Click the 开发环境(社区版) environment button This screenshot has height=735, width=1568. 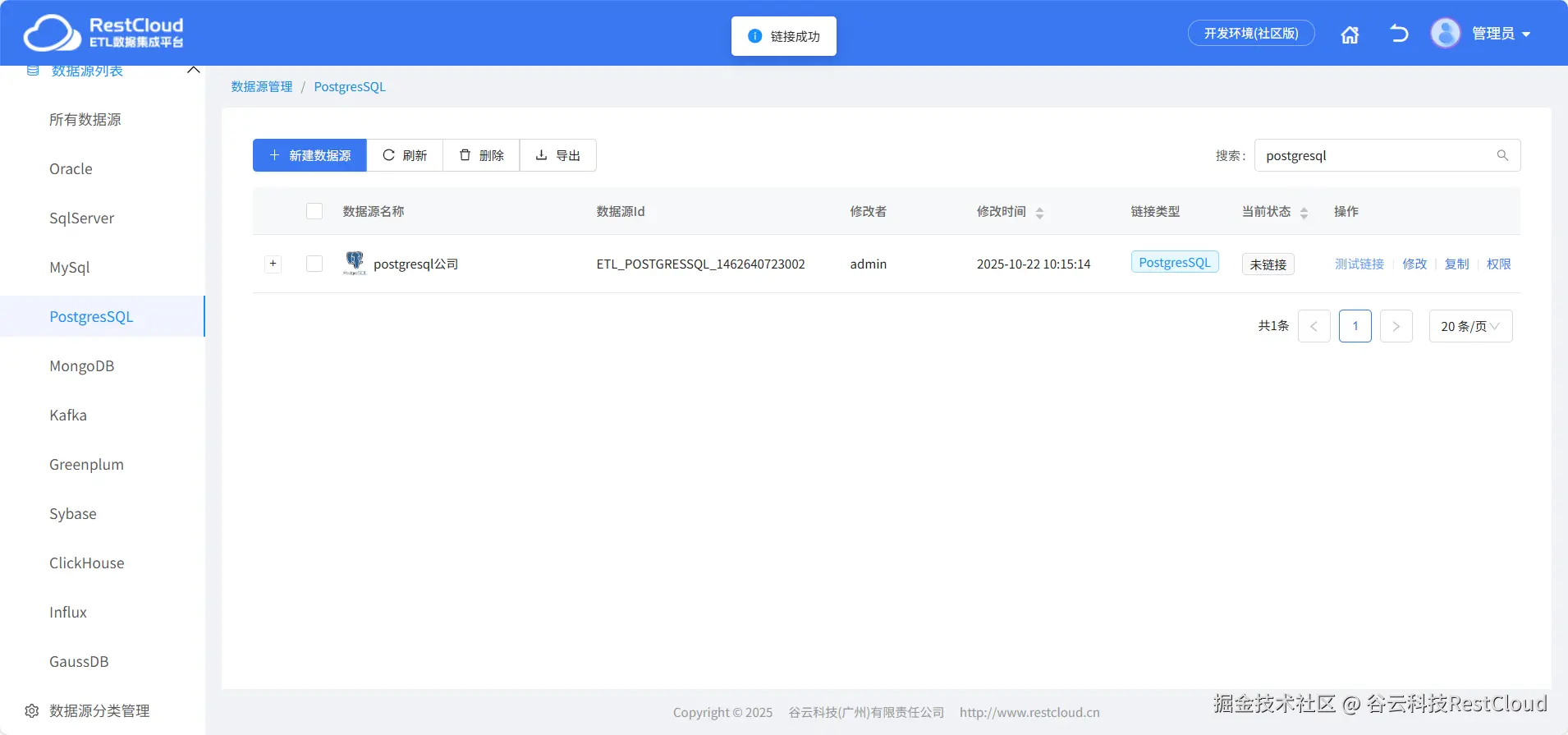click(x=1251, y=33)
